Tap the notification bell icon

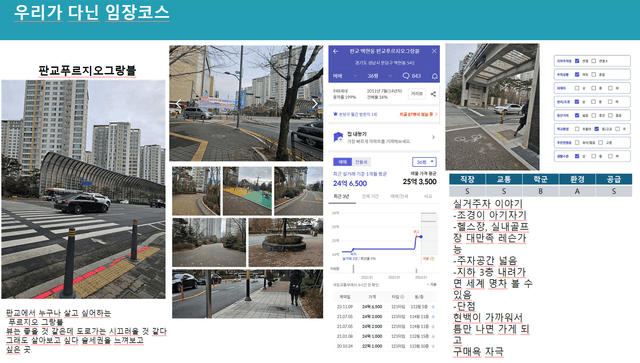[x=435, y=76]
